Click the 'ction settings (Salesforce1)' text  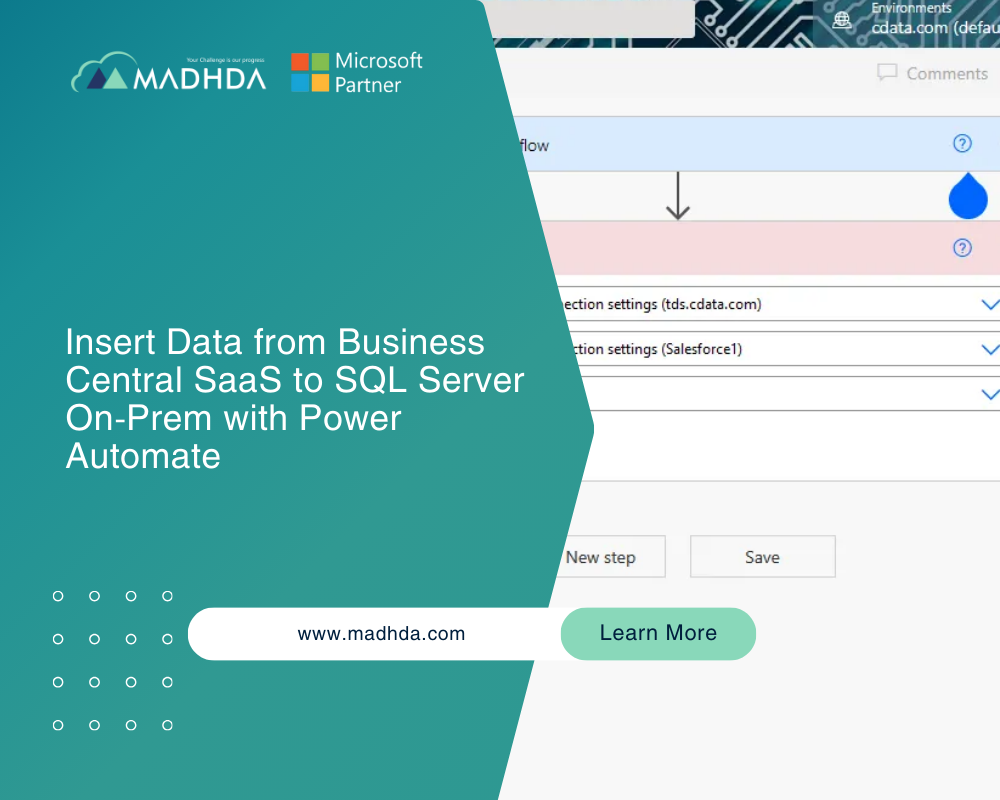657,349
